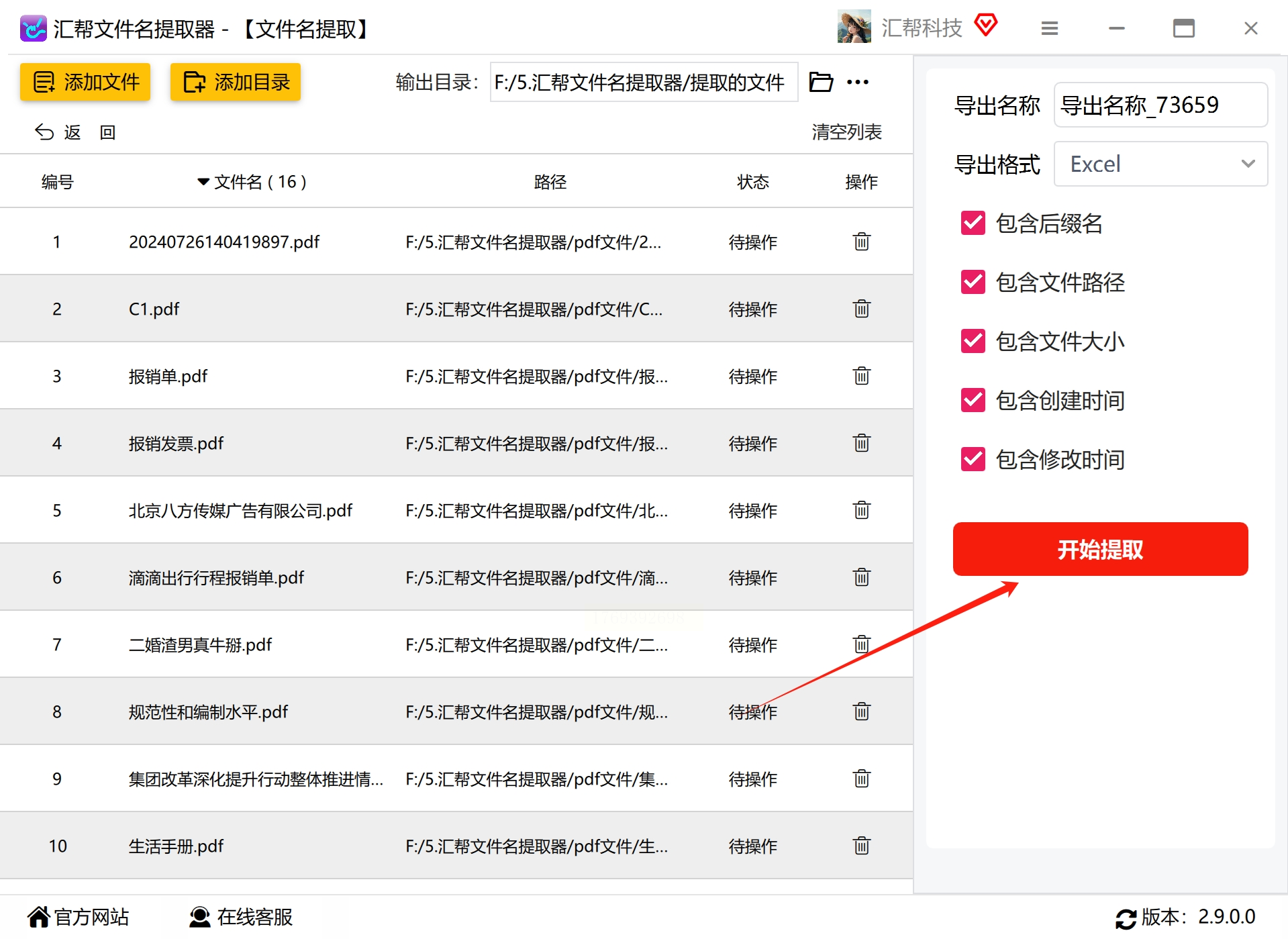The width and height of the screenshot is (1288, 939).
Task: Select file name 20240726140419897.pdf
Action: pyautogui.click(x=224, y=242)
